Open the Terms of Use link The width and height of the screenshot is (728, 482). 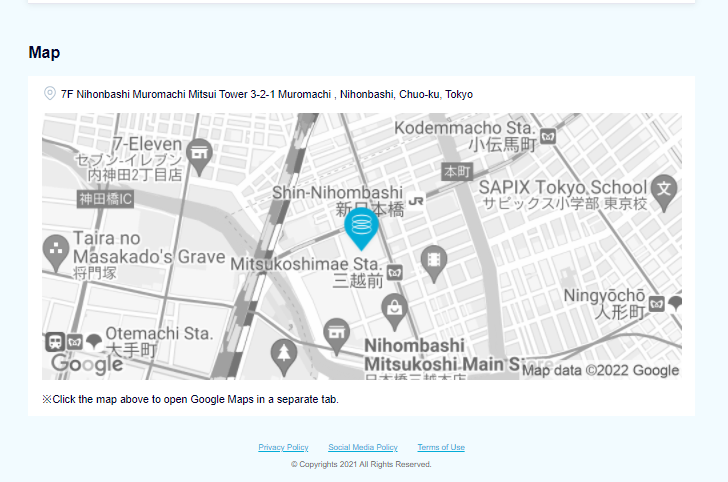tap(441, 447)
